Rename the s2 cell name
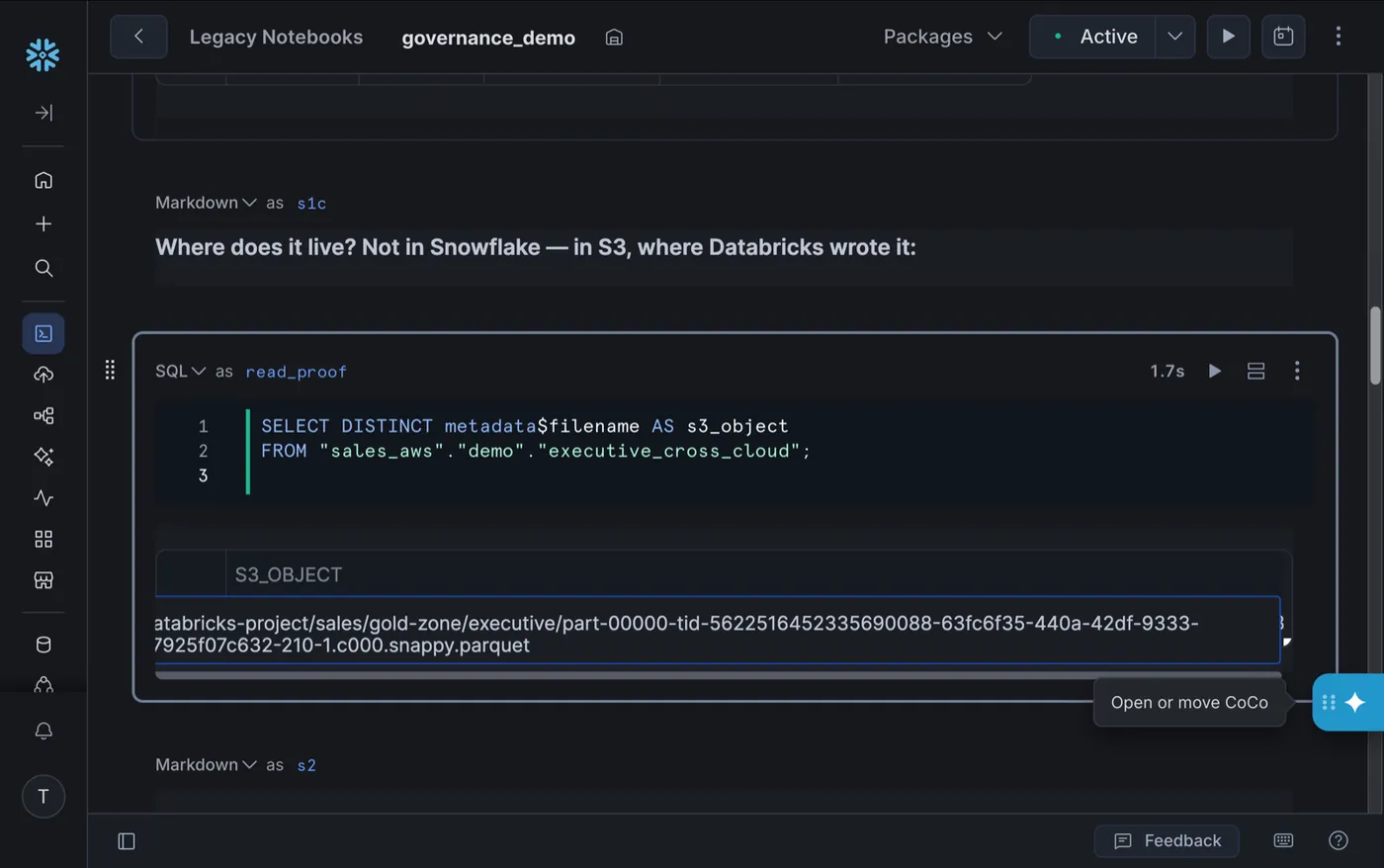This screenshot has width=1384, height=868. click(x=306, y=765)
